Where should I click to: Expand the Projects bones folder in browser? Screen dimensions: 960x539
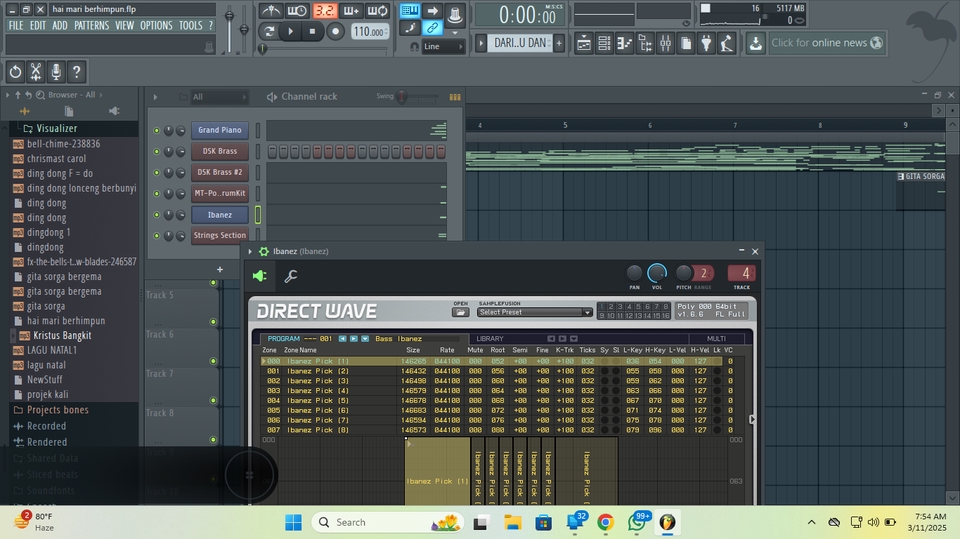click(58, 410)
